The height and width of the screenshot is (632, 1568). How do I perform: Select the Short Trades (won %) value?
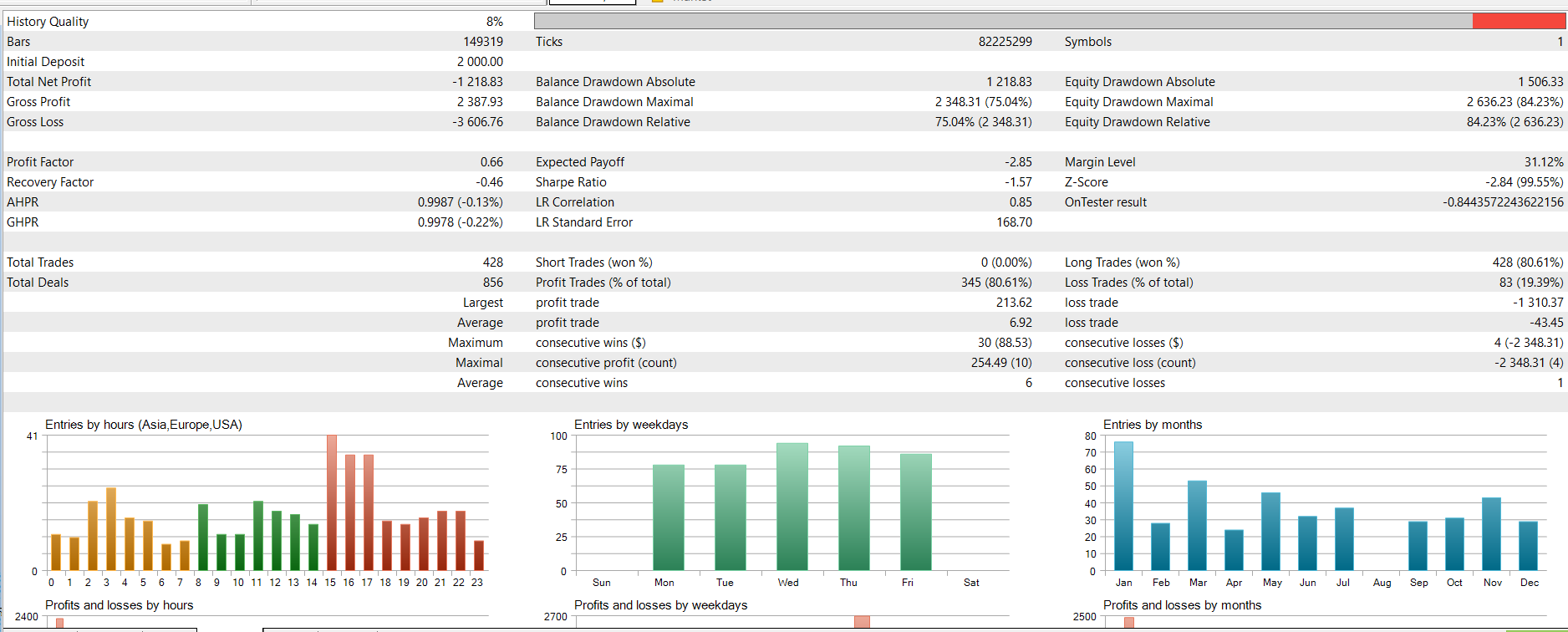point(1006,262)
